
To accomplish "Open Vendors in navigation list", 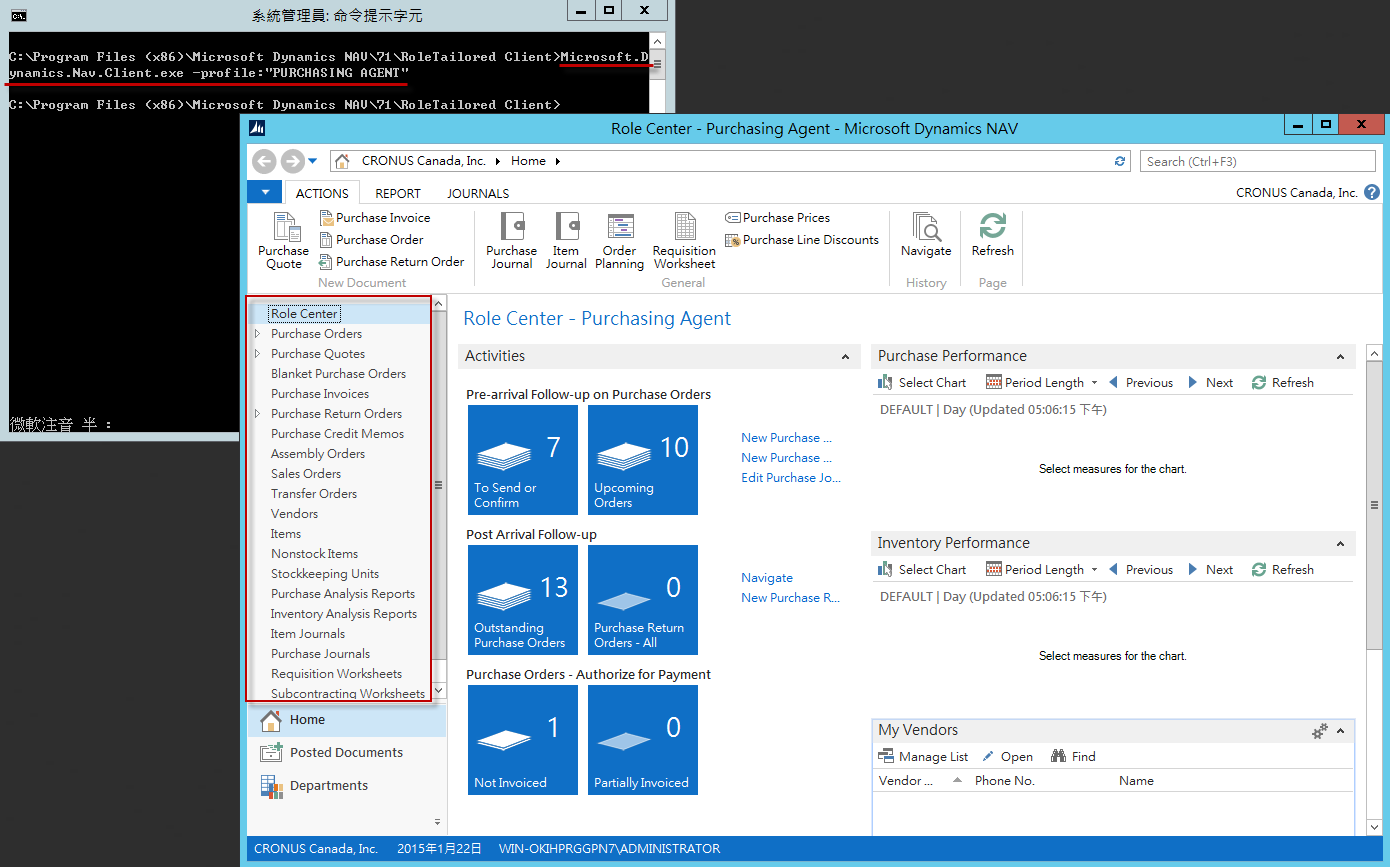I will [x=294, y=514].
